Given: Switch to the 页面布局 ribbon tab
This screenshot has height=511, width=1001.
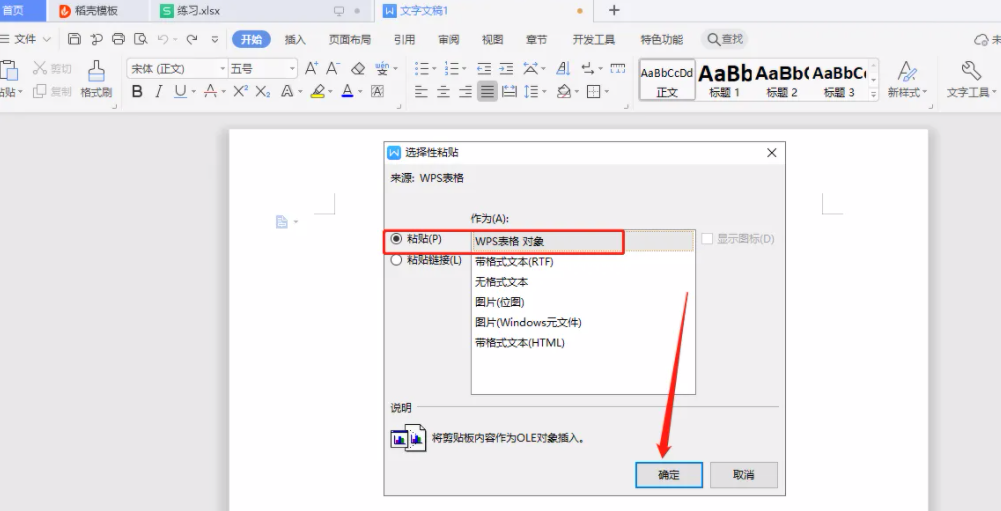Looking at the screenshot, I should pos(349,40).
